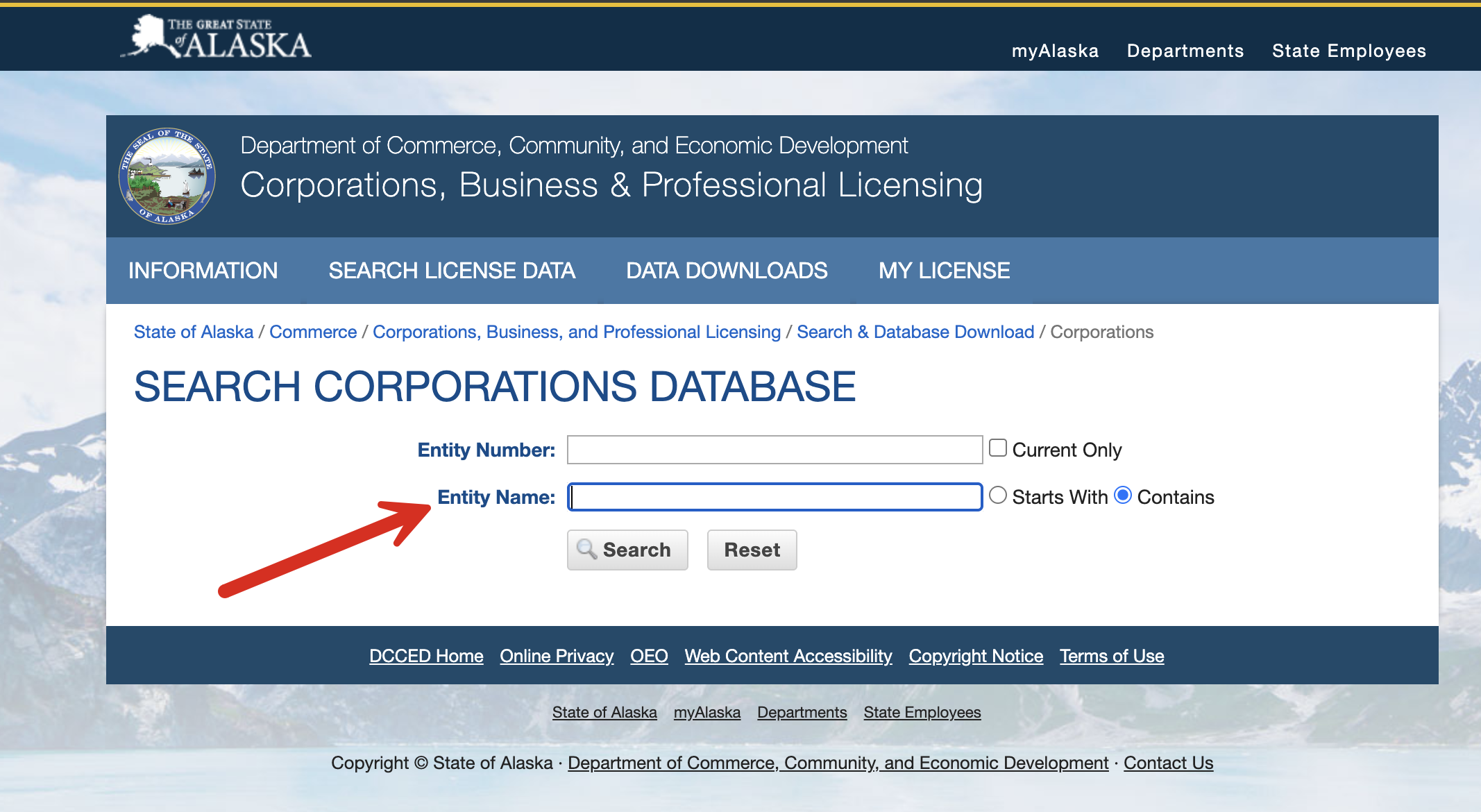The width and height of the screenshot is (1481, 812).
Task: Go to State of Alaska breadcrumb
Action: pyautogui.click(x=194, y=332)
